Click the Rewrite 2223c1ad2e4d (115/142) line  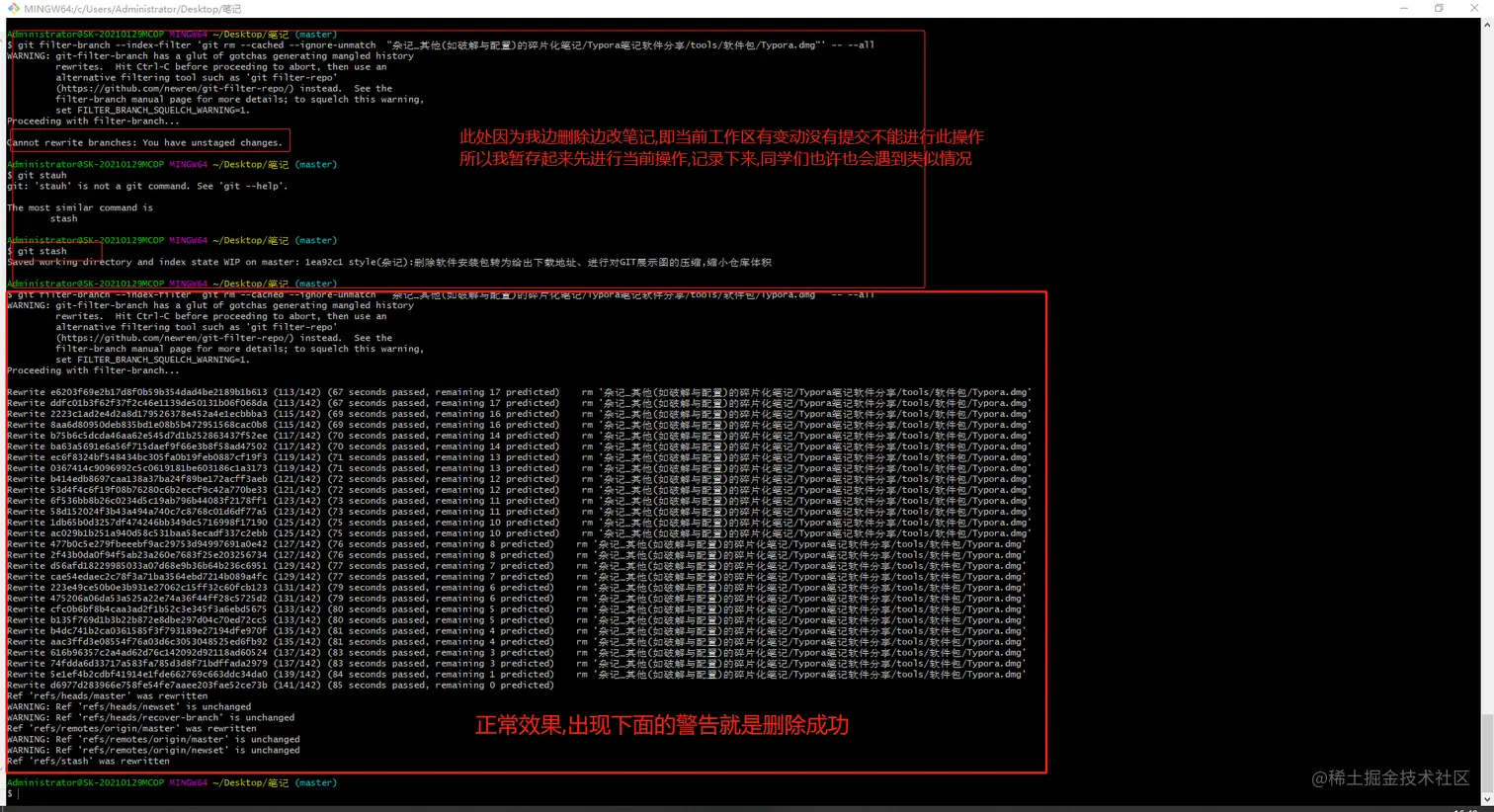coord(520,414)
